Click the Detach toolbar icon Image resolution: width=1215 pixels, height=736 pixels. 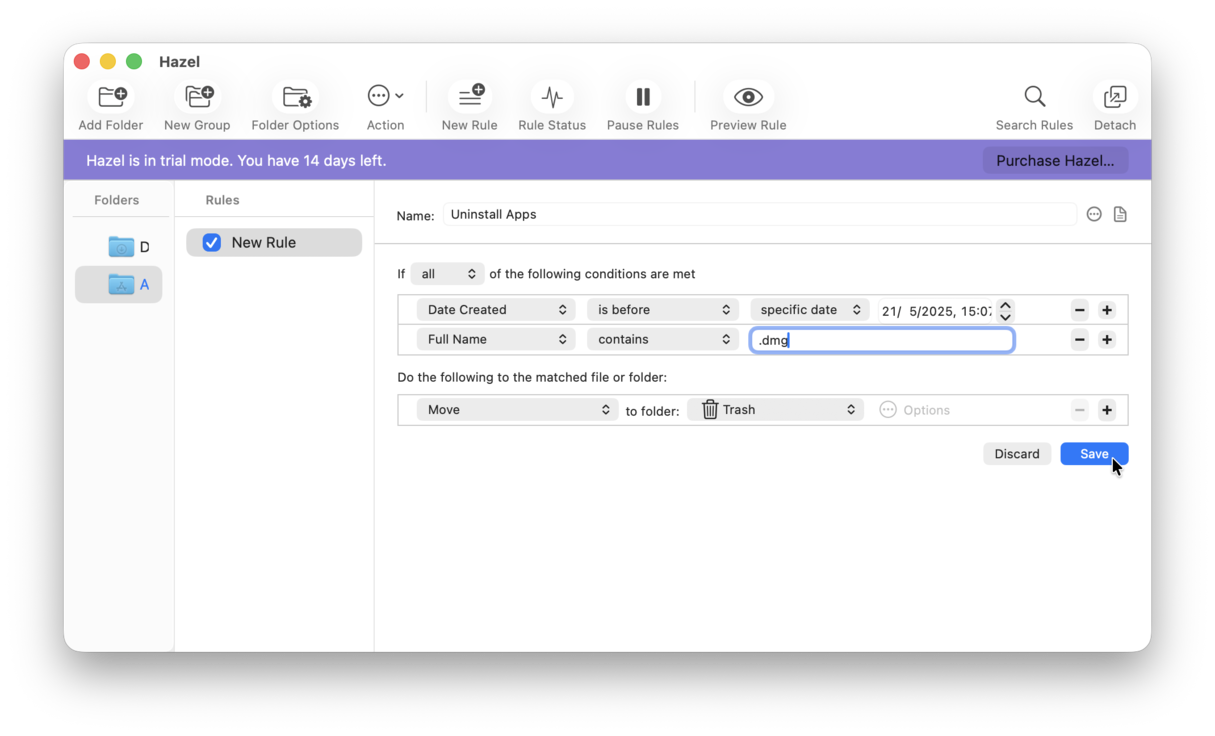pyautogui.click(x=1115, y=97)
